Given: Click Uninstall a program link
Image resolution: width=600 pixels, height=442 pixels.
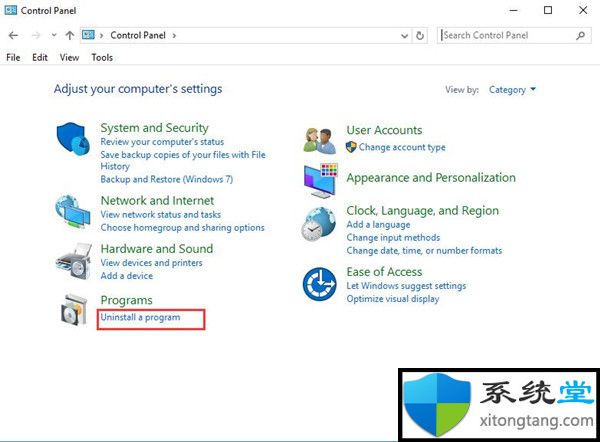Looking at the screenshot, I should [140, 317].
